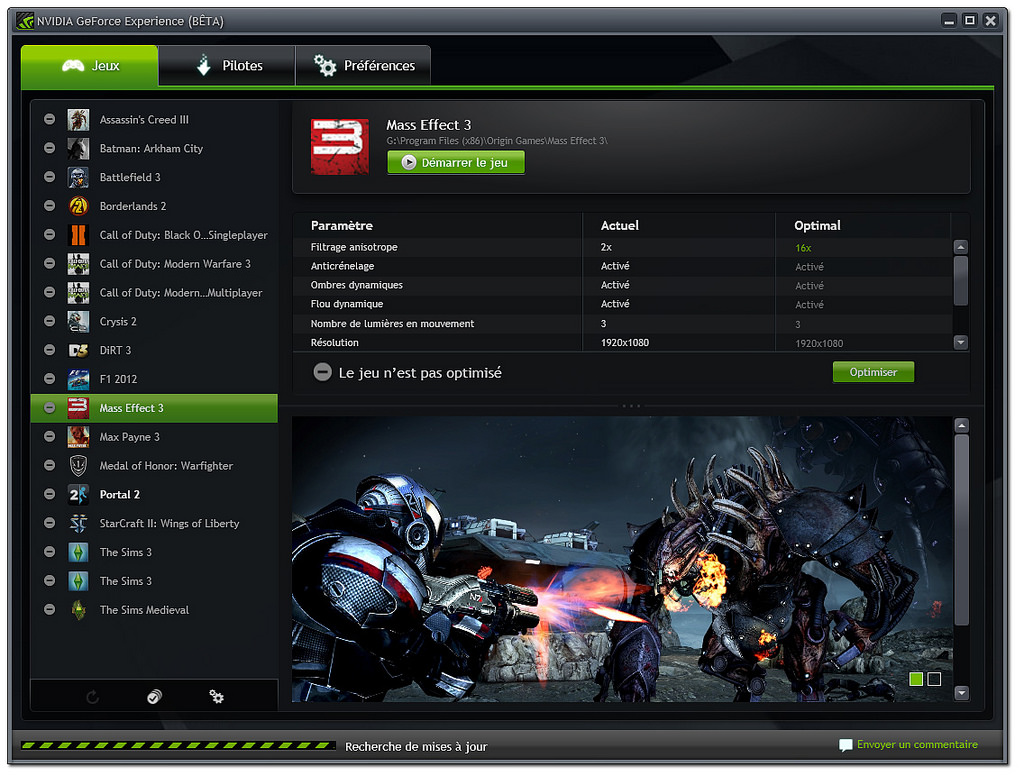Click the refresh games list icon

(93, 697)
